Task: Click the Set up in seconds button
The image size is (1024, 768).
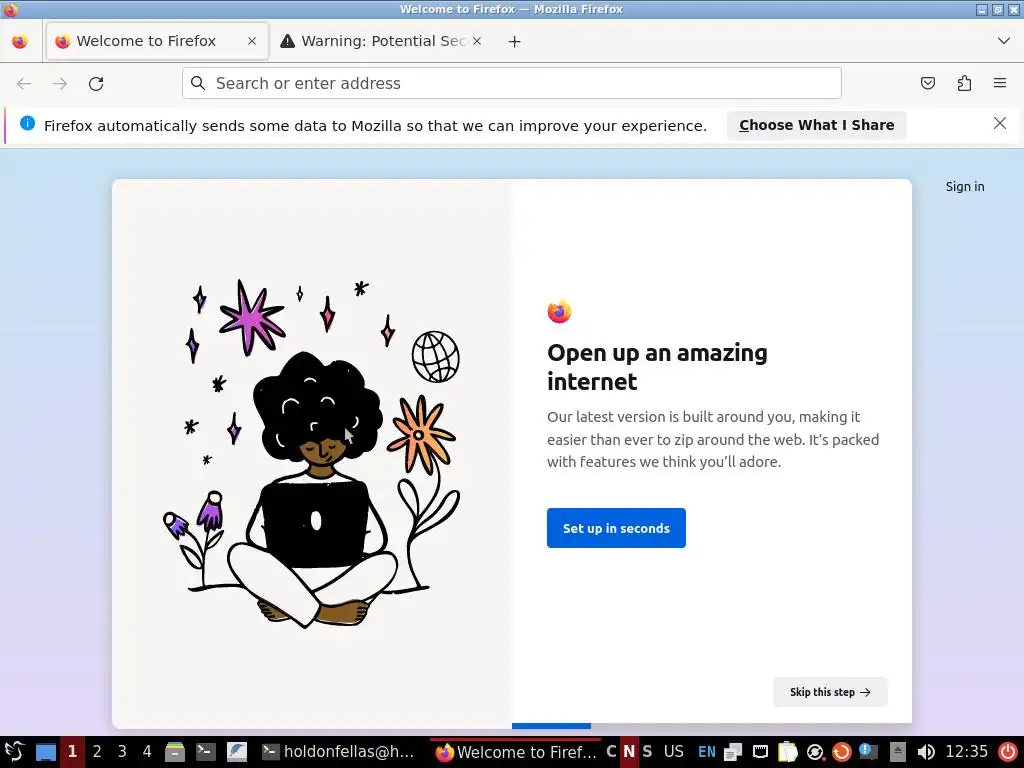Action: 616,528
